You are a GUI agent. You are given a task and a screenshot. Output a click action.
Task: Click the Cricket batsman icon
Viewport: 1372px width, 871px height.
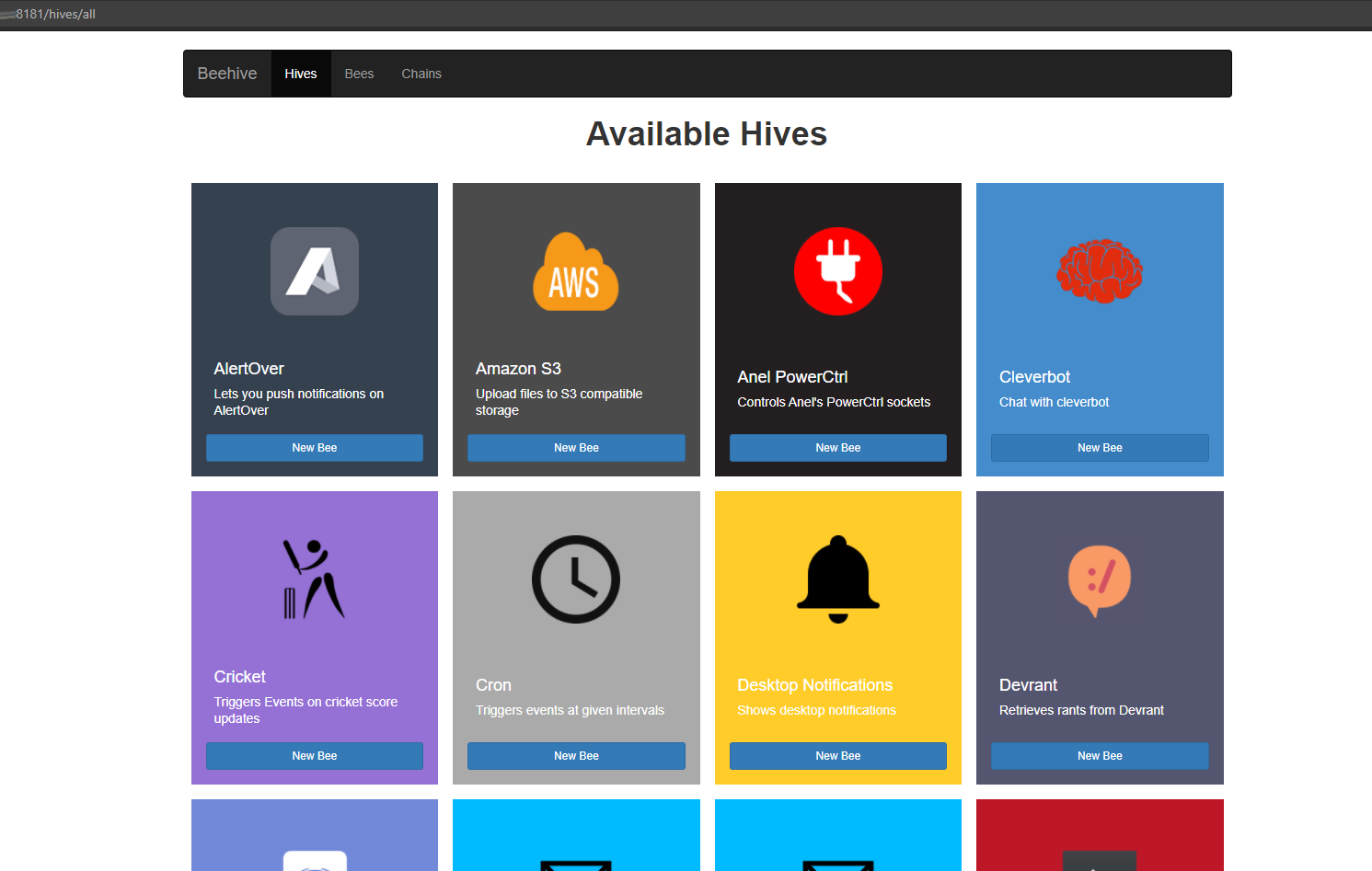click(x=314, y=579)
